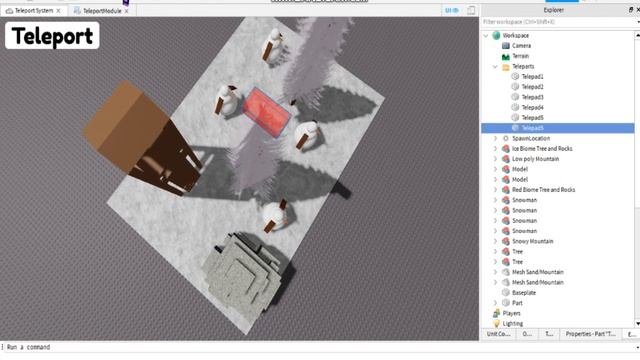Select the Part label above Players
The height and width of the screenshot is (360, 640).
(x=517, y=303)
